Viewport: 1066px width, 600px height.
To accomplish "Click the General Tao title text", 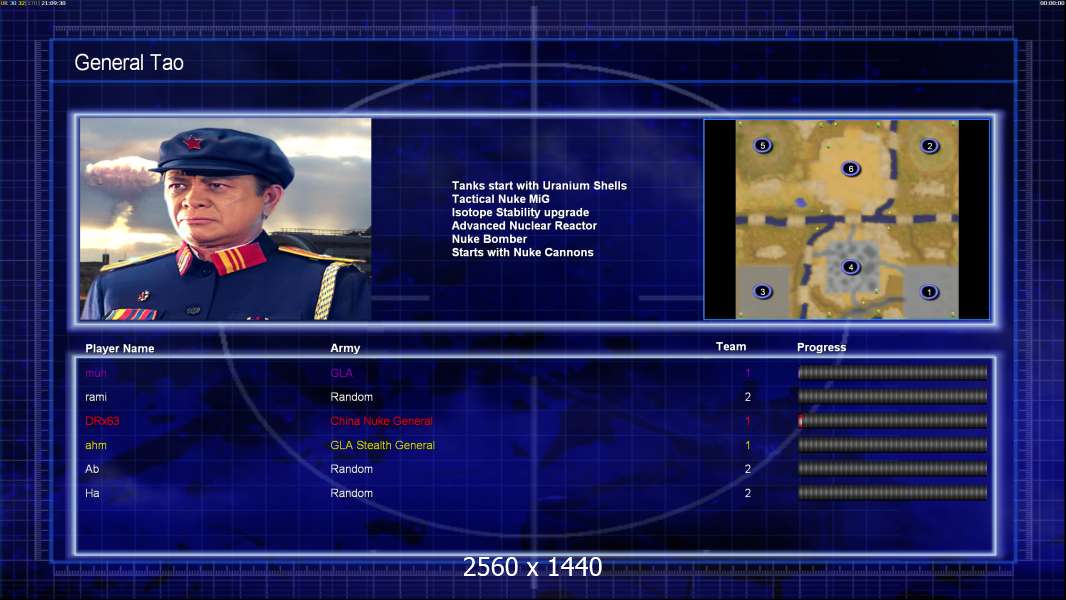I will [x=129, y=63].
